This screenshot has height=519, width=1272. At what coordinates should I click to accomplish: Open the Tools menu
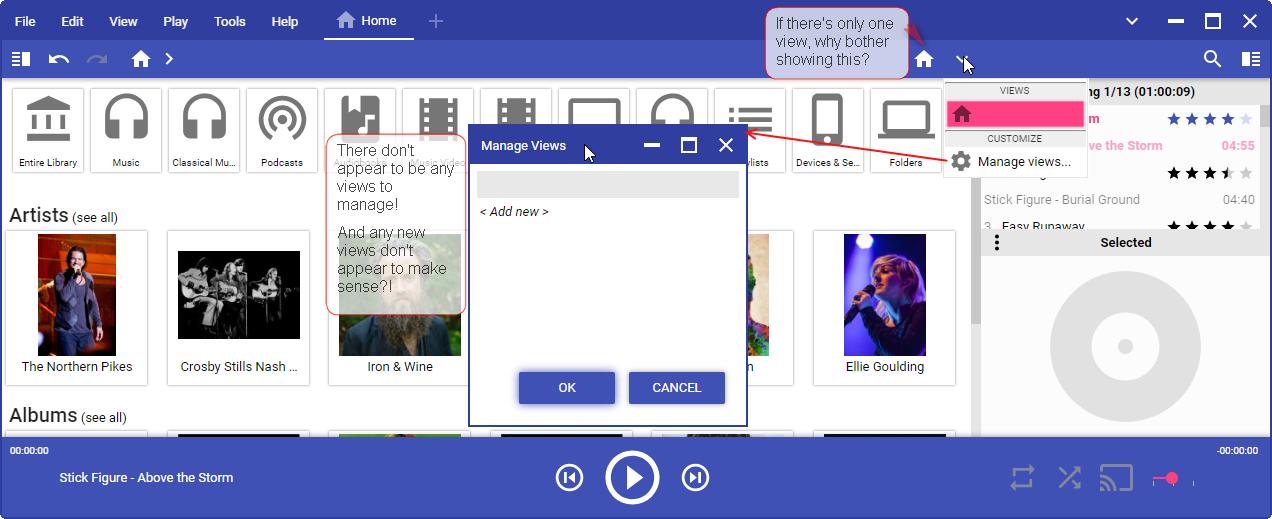(x=229, y=21)
